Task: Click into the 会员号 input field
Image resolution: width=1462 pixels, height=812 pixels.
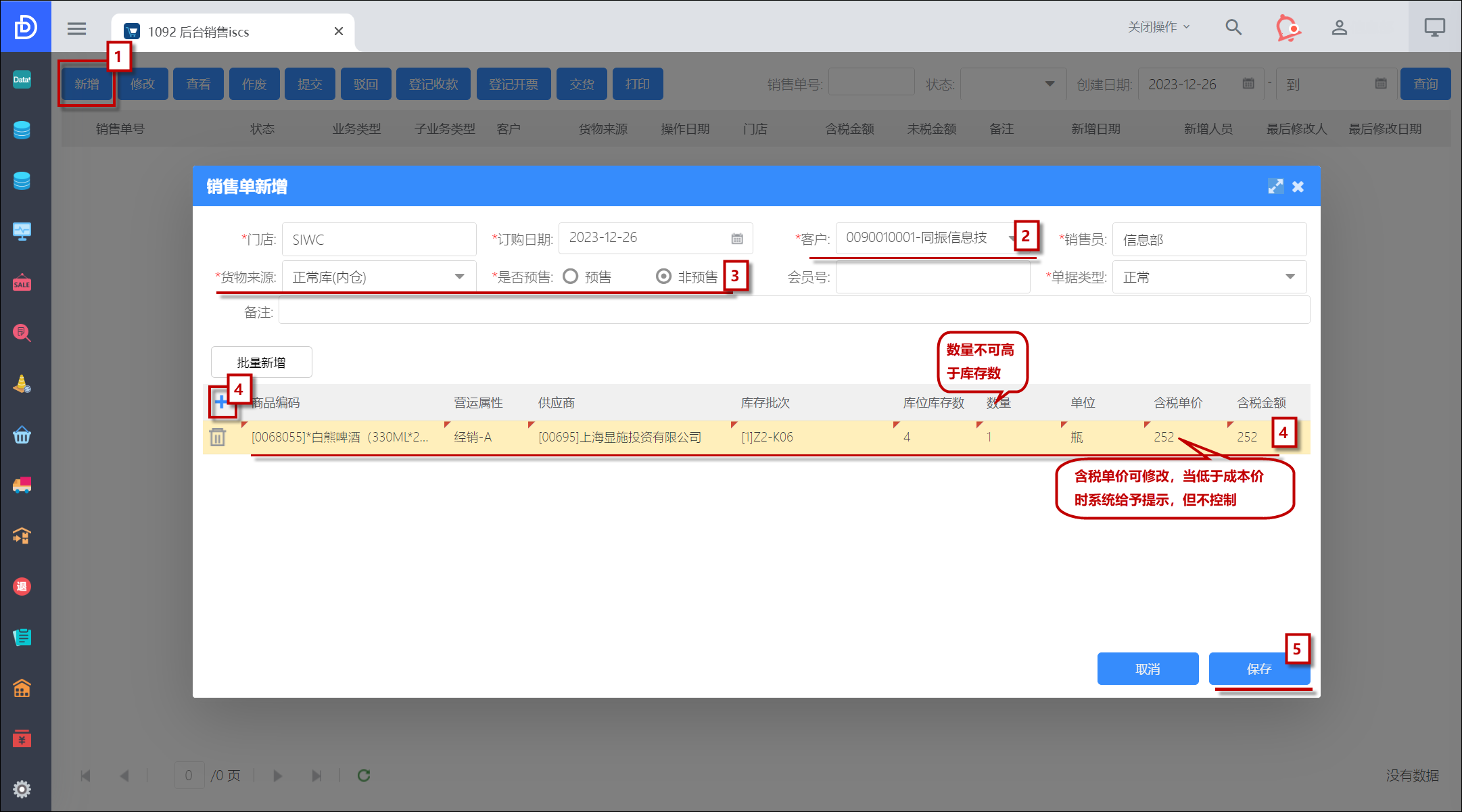Action: (933, 277)
